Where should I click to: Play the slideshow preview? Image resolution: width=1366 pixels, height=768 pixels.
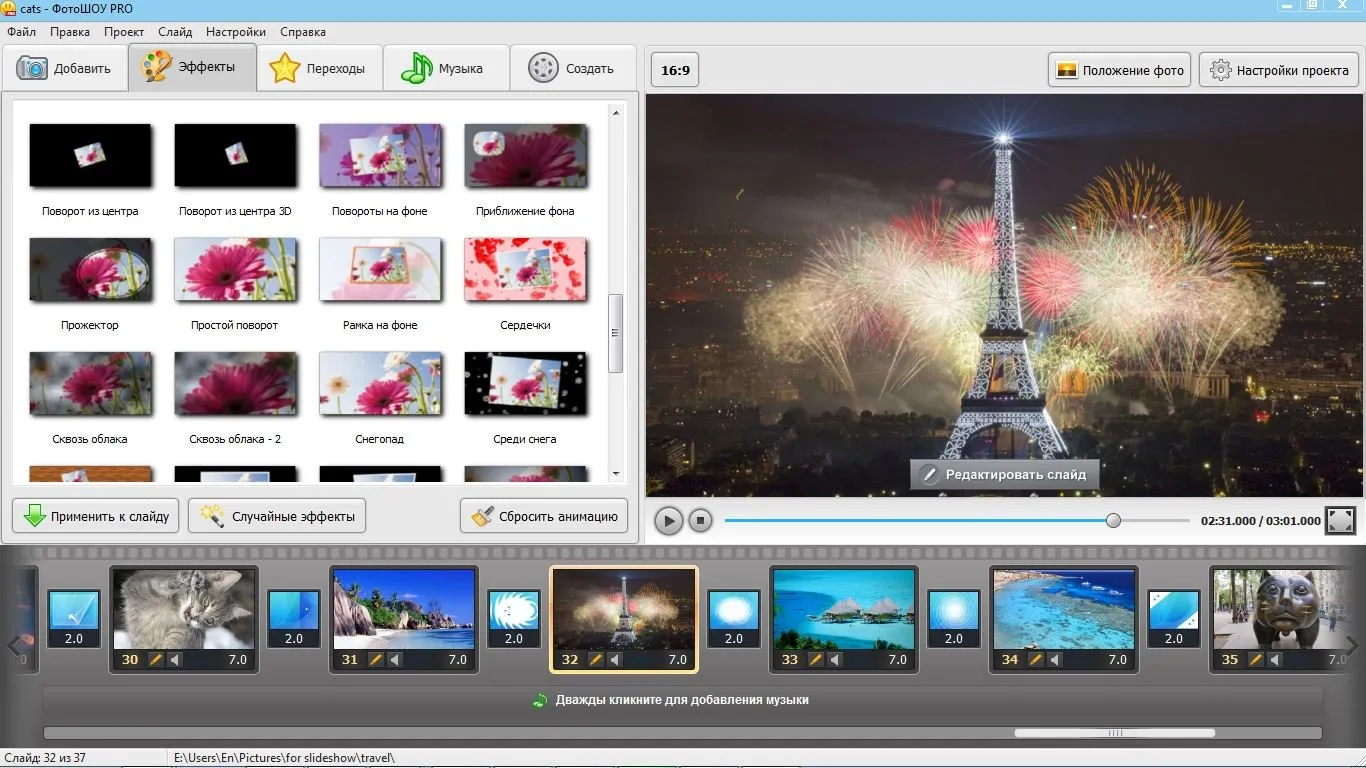[669, 521]
